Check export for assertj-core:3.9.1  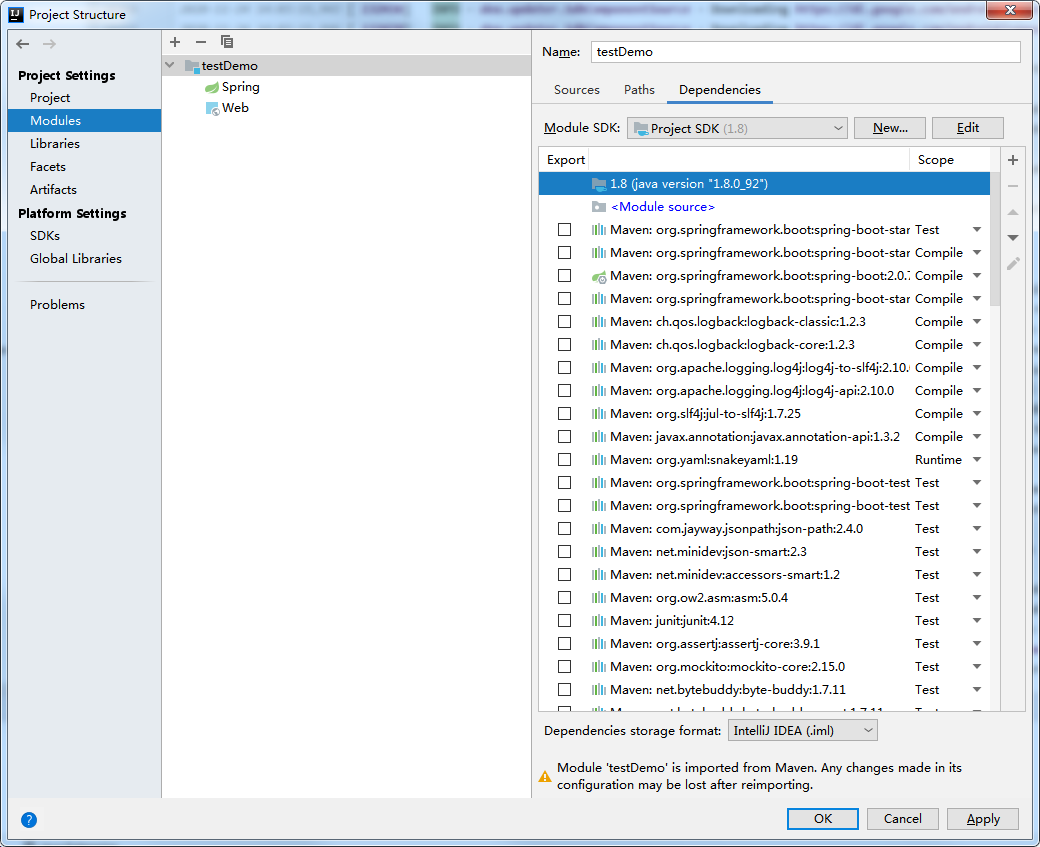tap(564, 643)
